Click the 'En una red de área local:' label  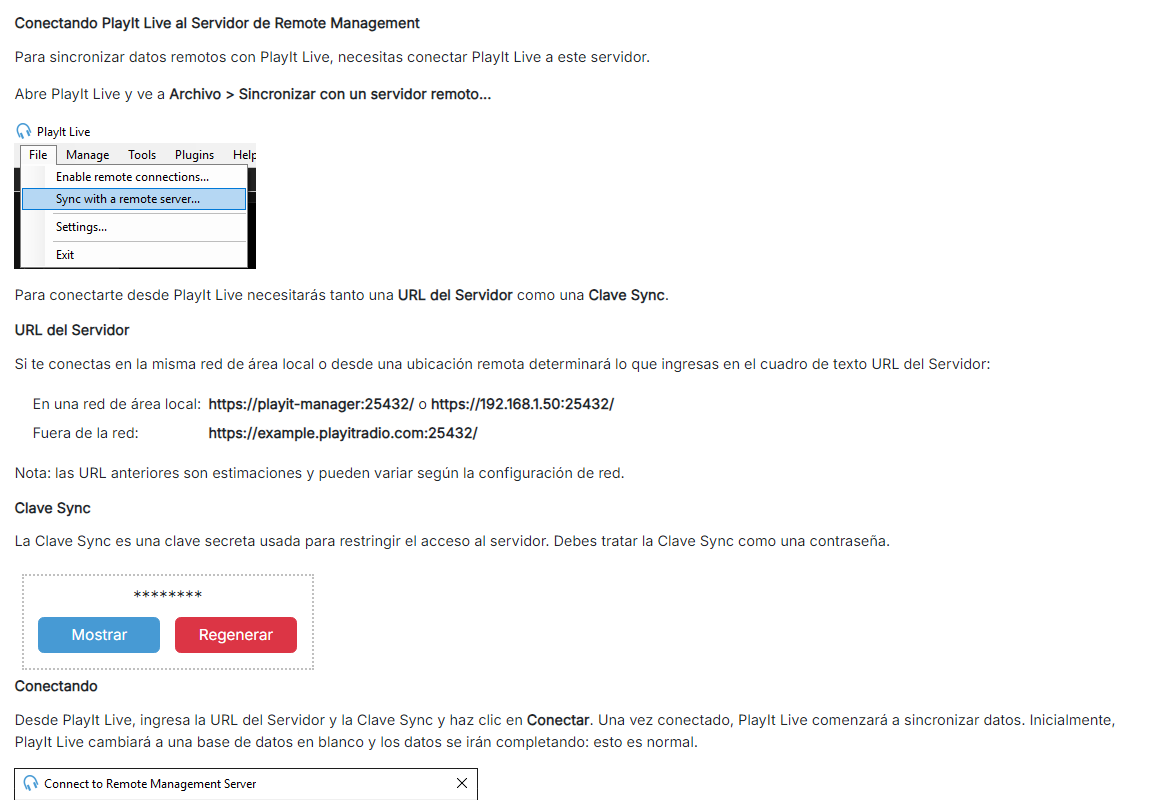pyautogui.click(x=117, y=404)
